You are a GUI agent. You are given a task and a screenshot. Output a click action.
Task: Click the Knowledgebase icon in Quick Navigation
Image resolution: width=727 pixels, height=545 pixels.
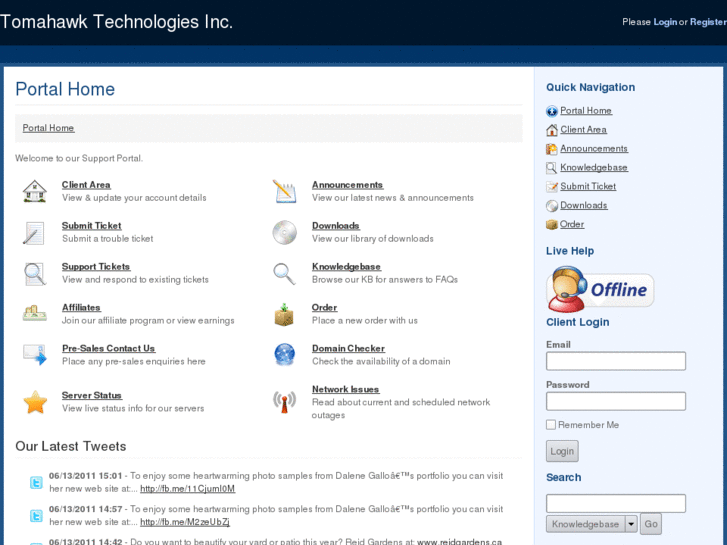coord(552,168)
